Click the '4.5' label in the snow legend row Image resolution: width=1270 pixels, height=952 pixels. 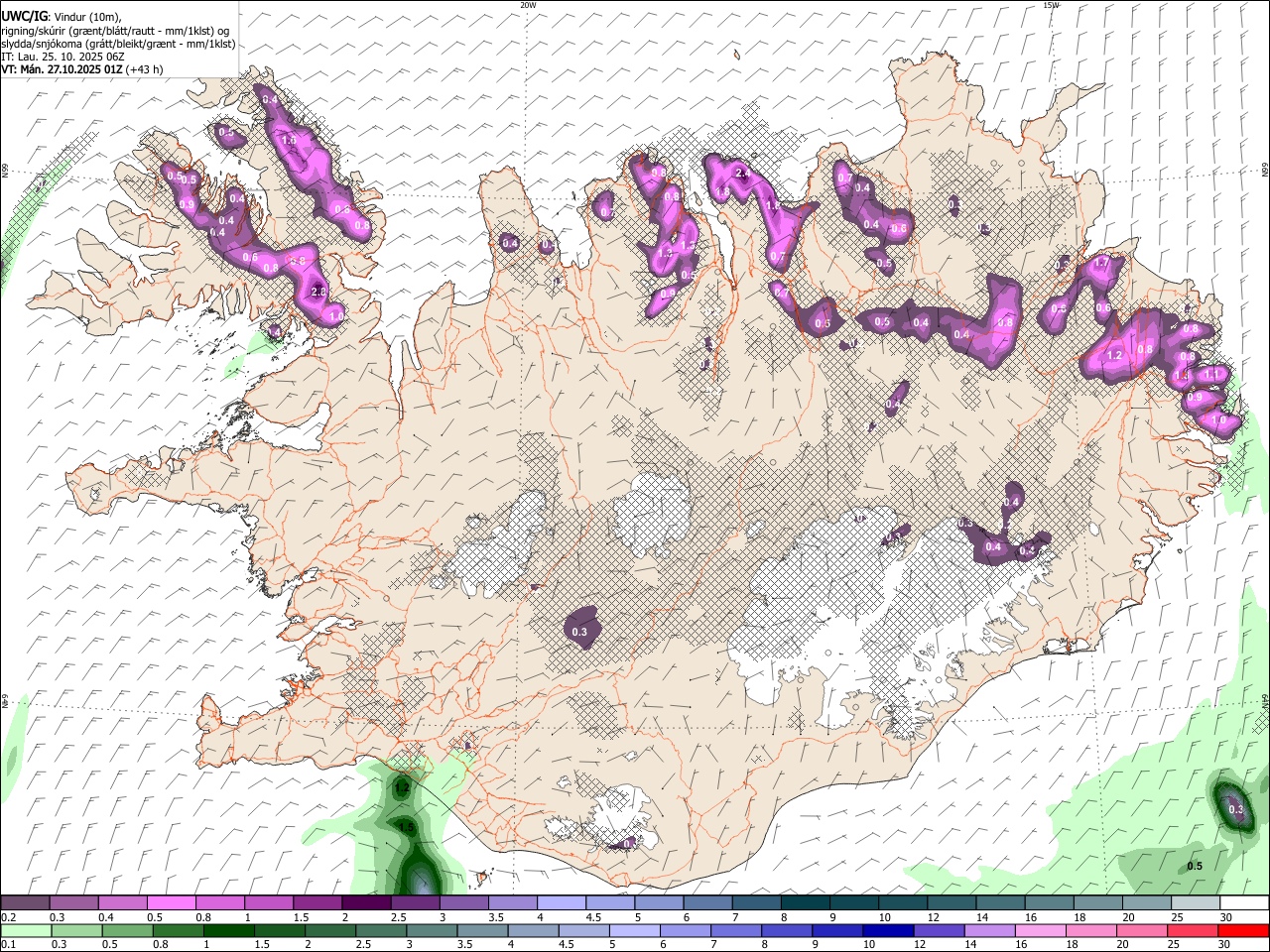point(593,917)
